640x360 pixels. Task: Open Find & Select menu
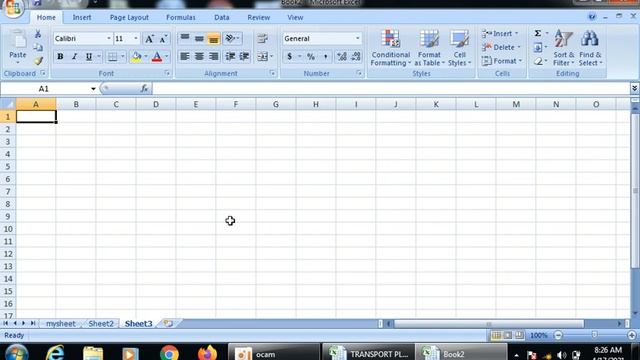(x=590, y=48)
